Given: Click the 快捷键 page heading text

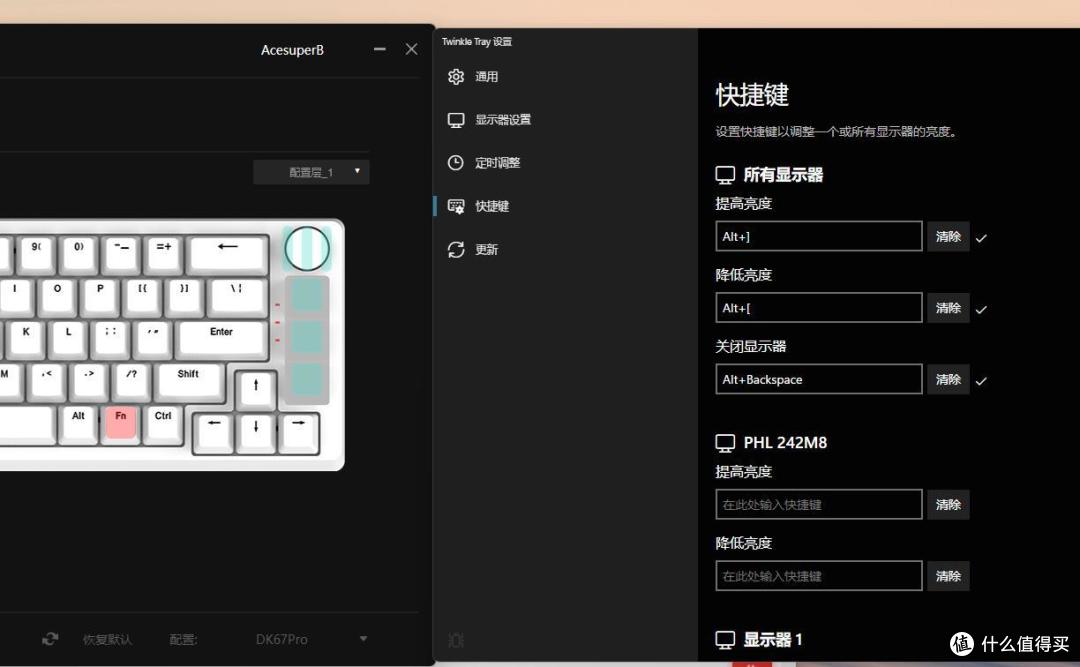Looking at the screenshot, I should tap(751, 95).
